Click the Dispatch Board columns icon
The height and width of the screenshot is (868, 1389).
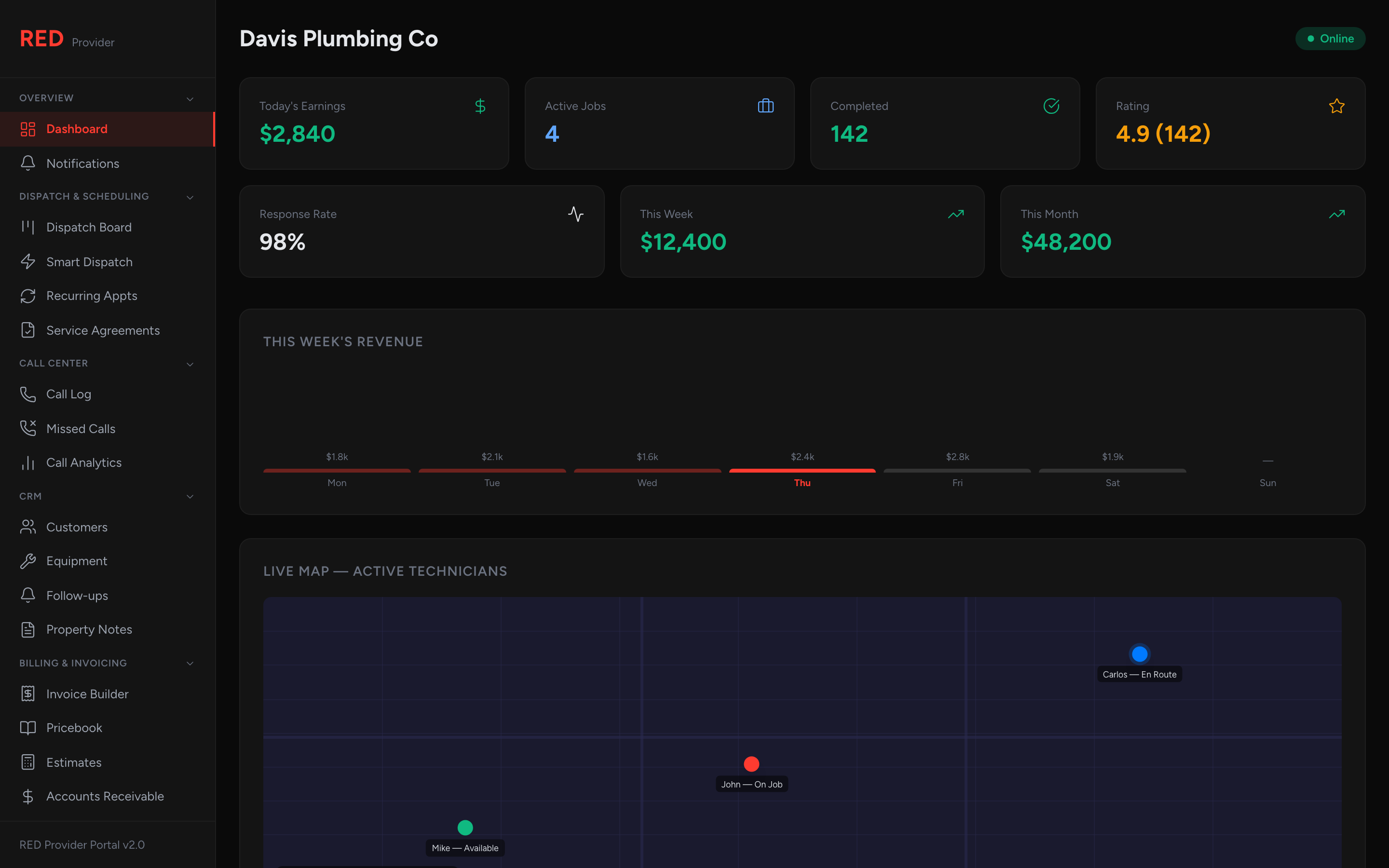tap(27, 227)
